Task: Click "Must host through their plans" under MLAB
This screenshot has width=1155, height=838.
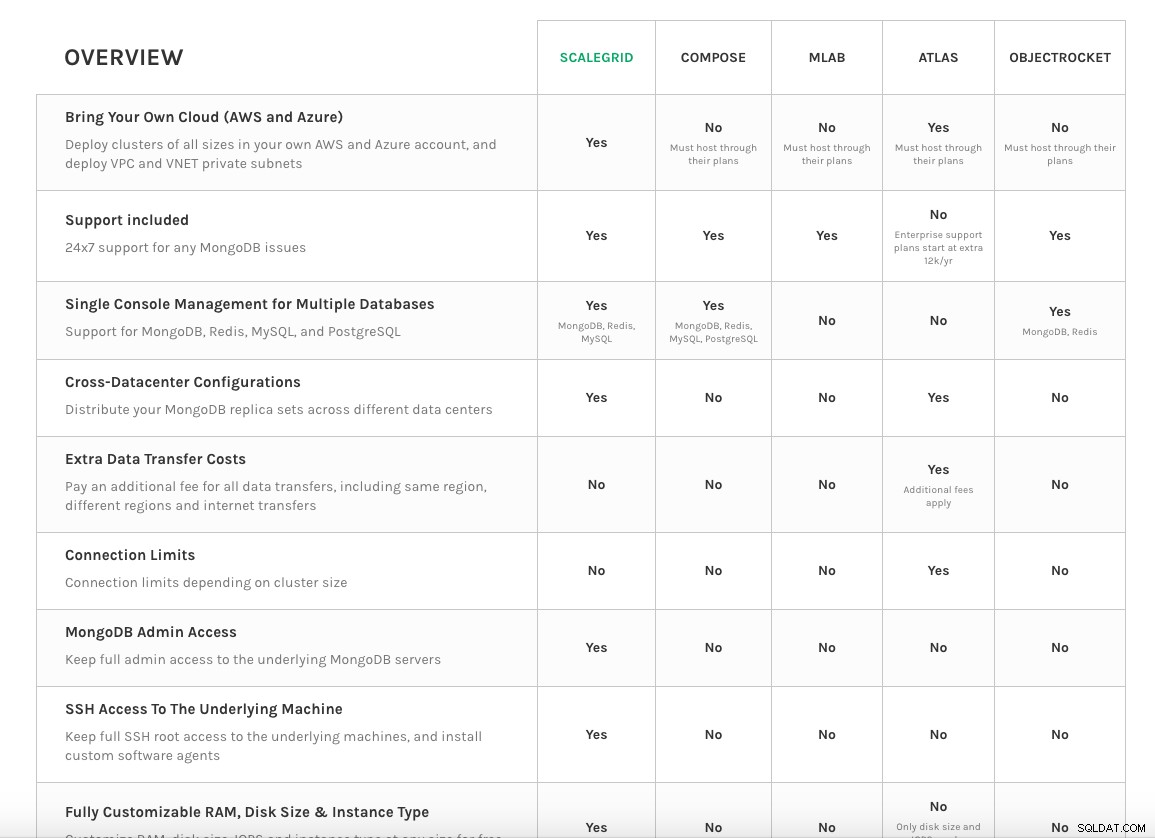Action: (827, 154)
